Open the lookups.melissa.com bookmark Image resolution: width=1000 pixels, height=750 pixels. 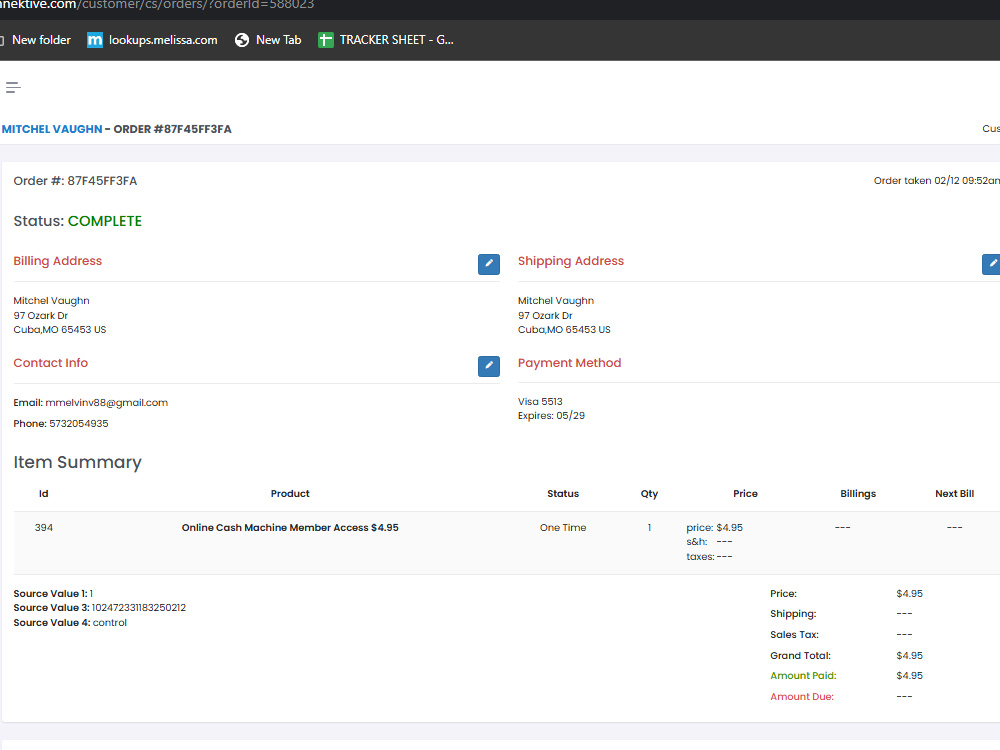152,40
